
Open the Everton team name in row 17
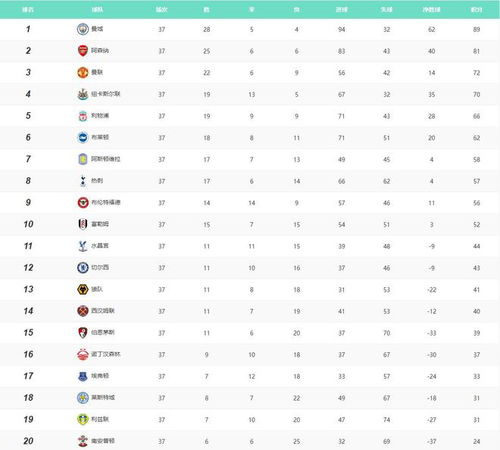pyautogui.click(x=100, y=376)
